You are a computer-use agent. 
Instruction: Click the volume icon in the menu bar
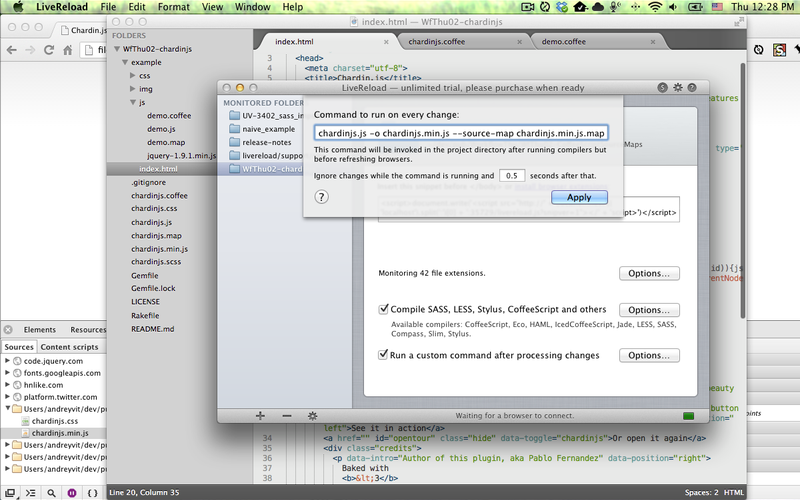click(673, 7)
